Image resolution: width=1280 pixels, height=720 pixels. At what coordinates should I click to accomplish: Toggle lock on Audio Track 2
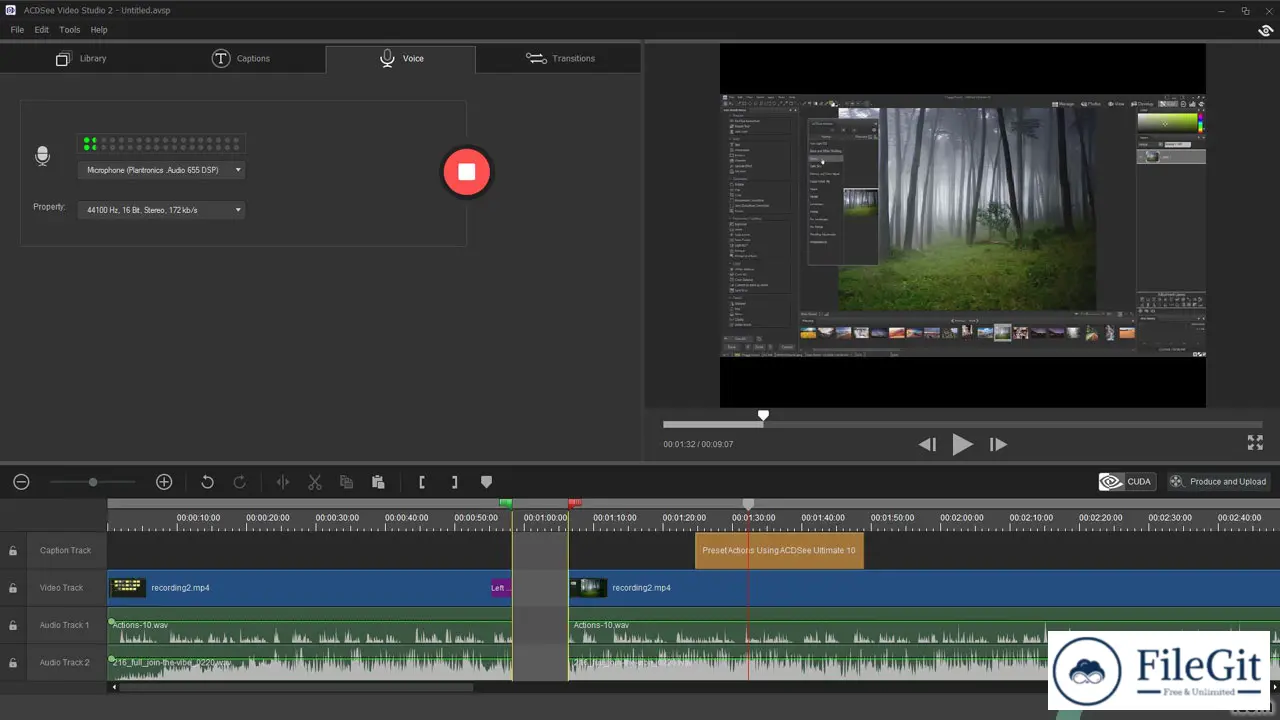[x=13, y=663]
